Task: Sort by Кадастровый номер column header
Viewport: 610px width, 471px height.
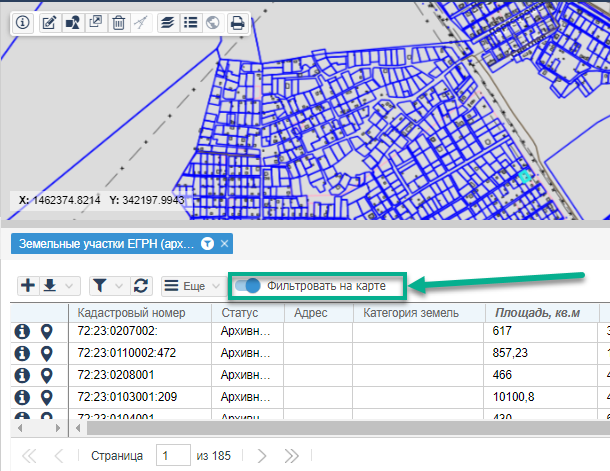Action: [140, 313]
